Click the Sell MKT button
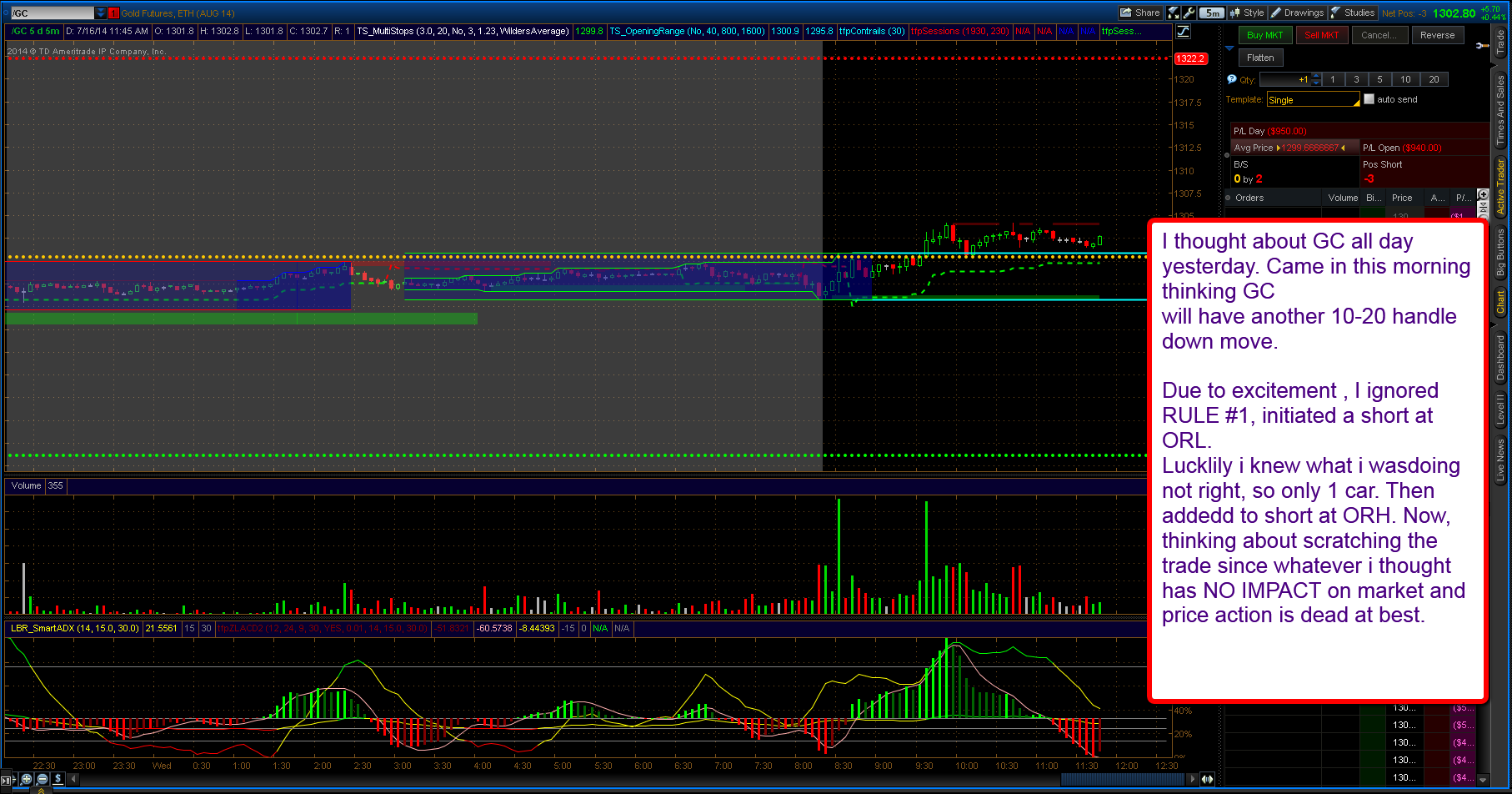 click(1321, 35)
